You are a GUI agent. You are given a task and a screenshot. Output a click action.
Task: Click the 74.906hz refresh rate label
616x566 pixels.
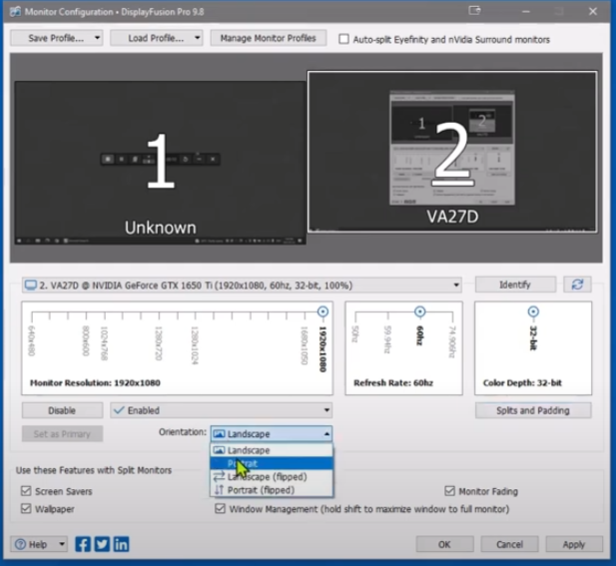coord(452,342)
